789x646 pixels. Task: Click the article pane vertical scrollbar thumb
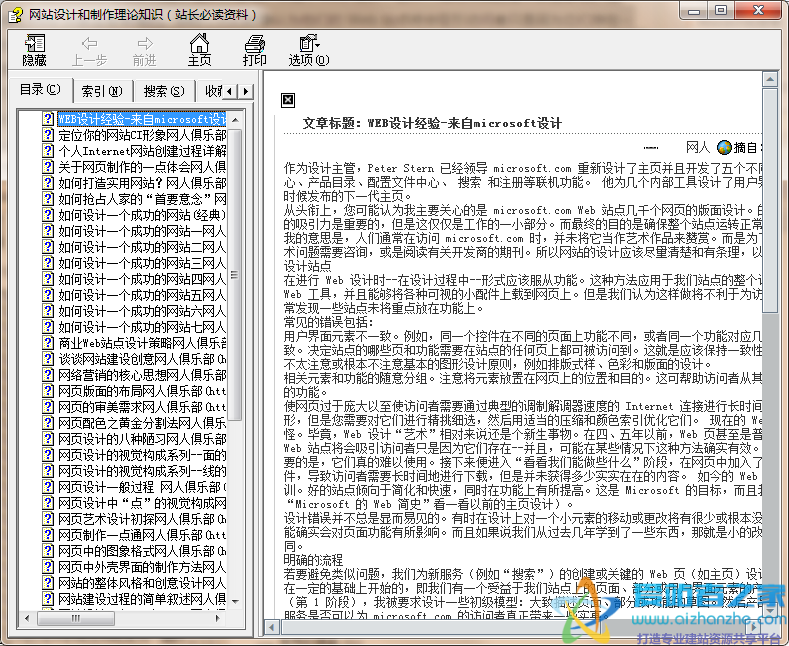(770, 201)
